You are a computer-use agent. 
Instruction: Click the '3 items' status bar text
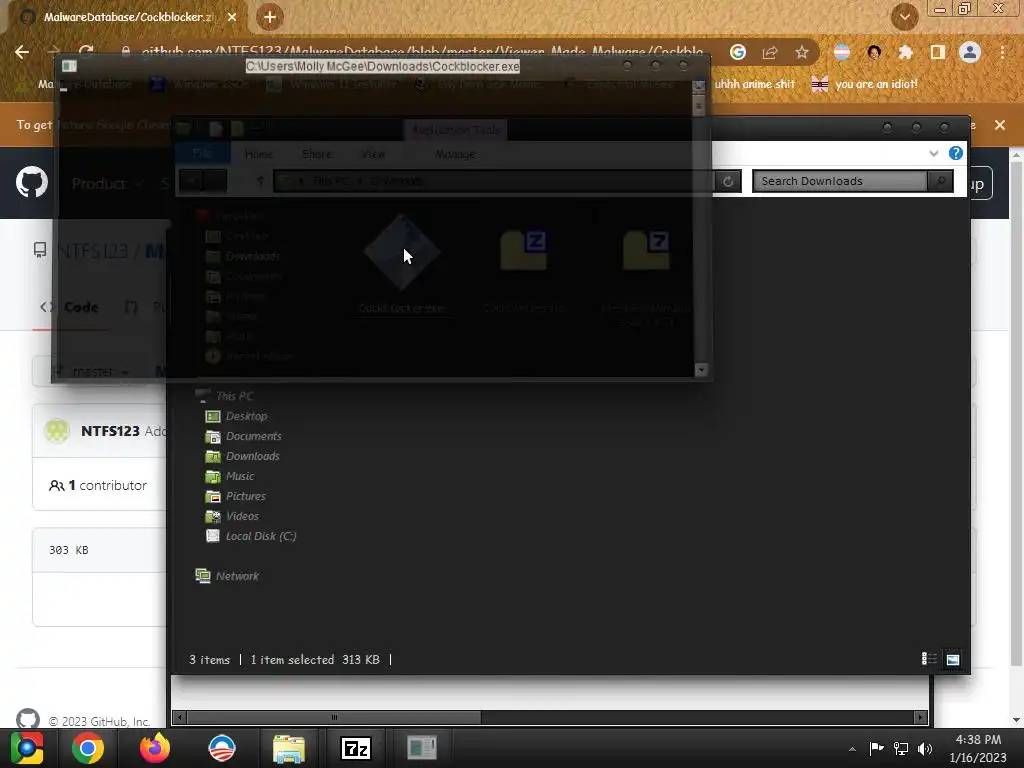(210, 660)
